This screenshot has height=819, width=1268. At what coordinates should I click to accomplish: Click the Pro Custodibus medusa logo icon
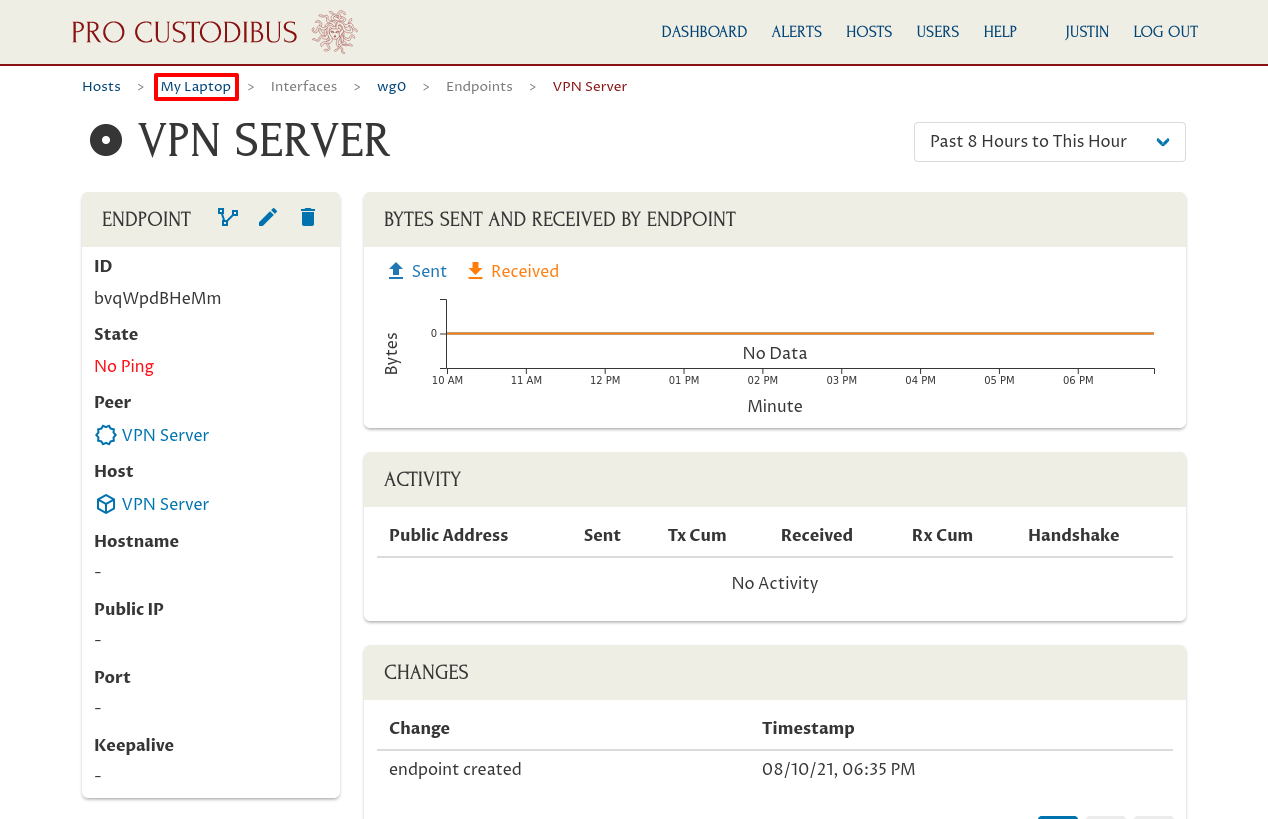[335, 32]
